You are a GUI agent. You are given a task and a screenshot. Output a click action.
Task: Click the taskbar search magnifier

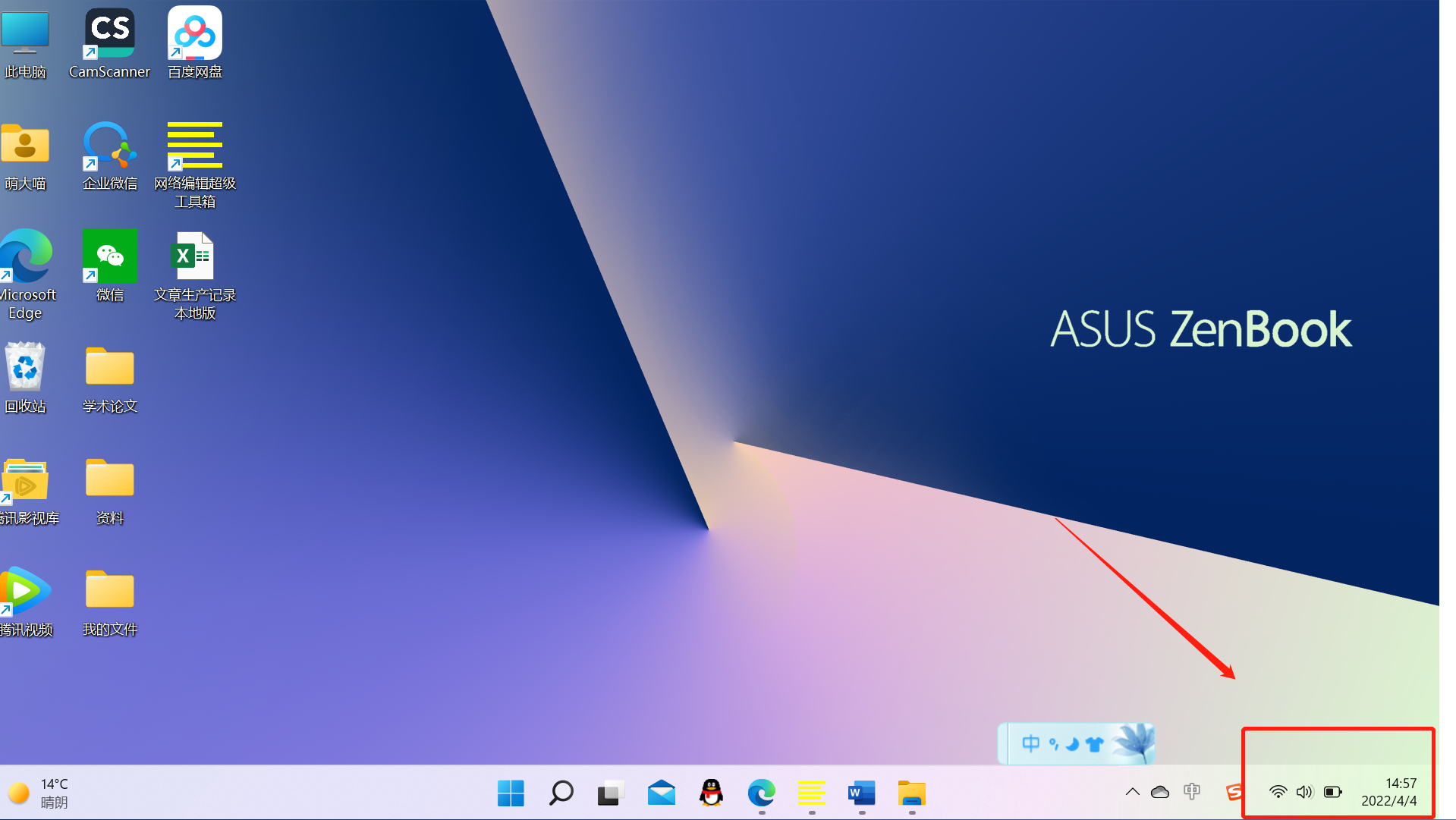(x=561, y=793)
